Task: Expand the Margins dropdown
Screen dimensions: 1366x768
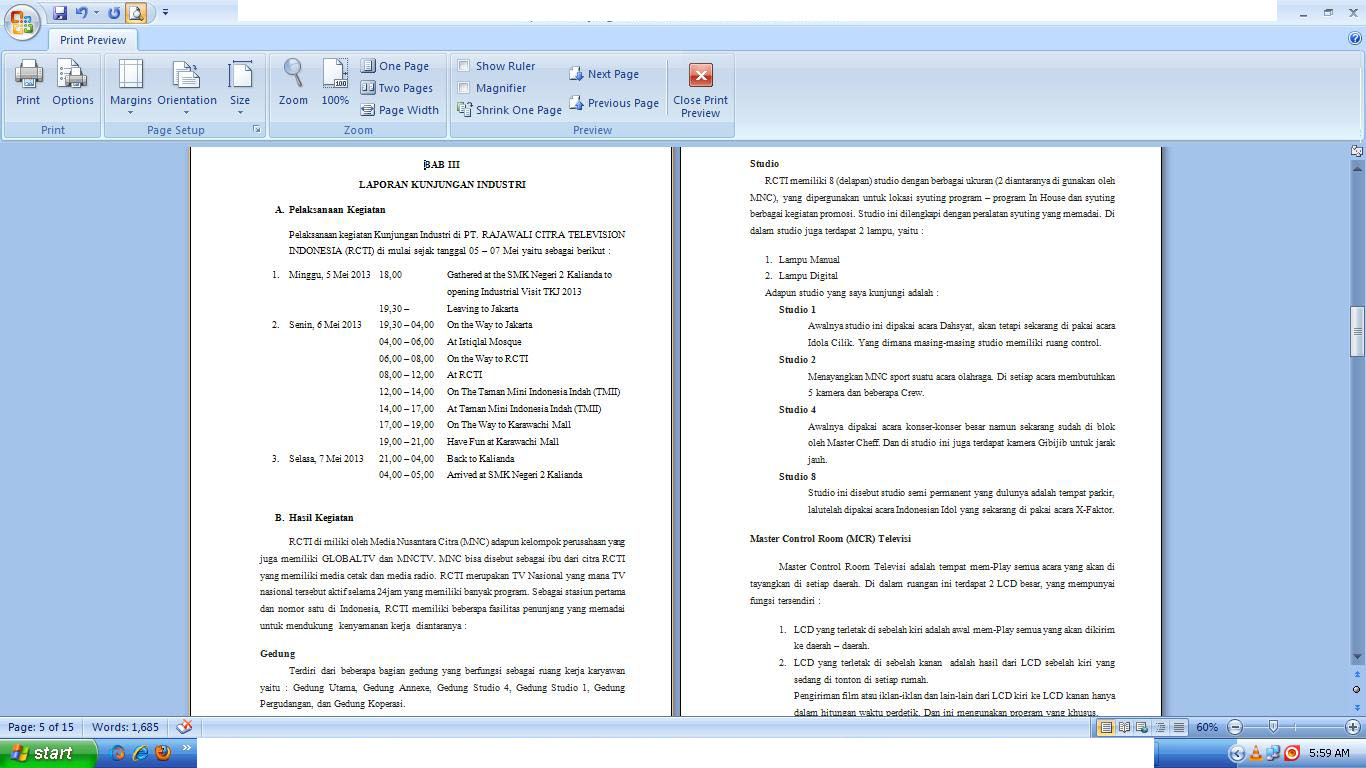Action: [x=131, y=88]
